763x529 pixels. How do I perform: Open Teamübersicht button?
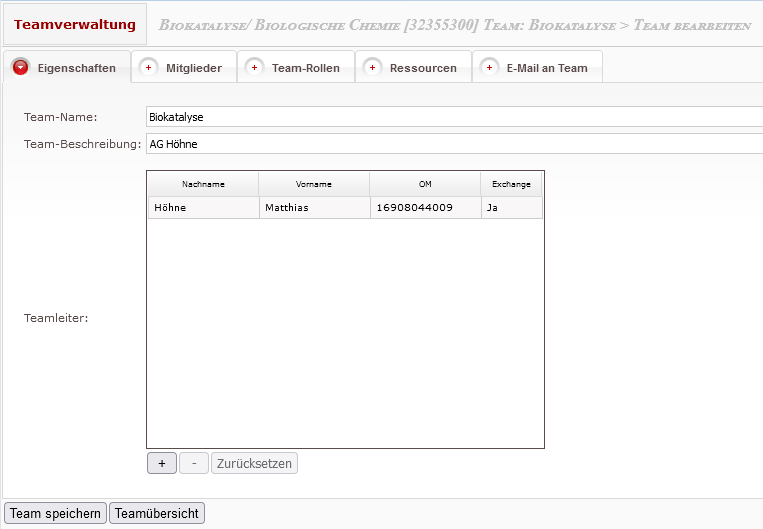pyautogui.click(x=157, y=513)
